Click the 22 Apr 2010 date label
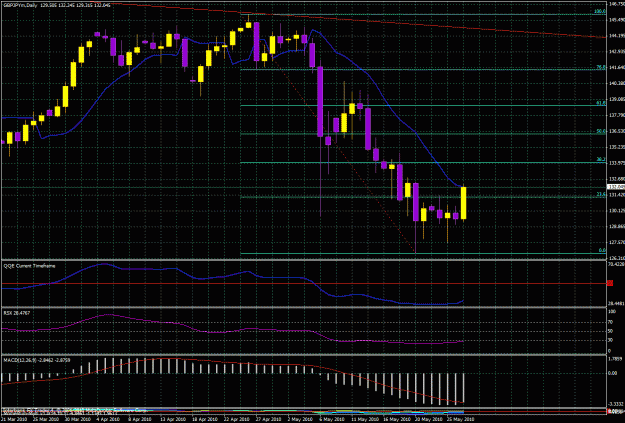 click(x=237, y=419)
